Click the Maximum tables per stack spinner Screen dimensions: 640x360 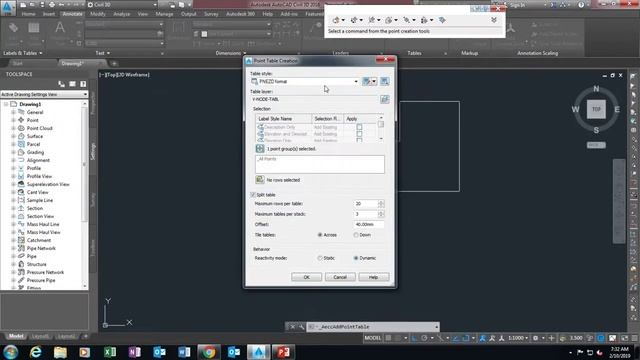[381, 214]
